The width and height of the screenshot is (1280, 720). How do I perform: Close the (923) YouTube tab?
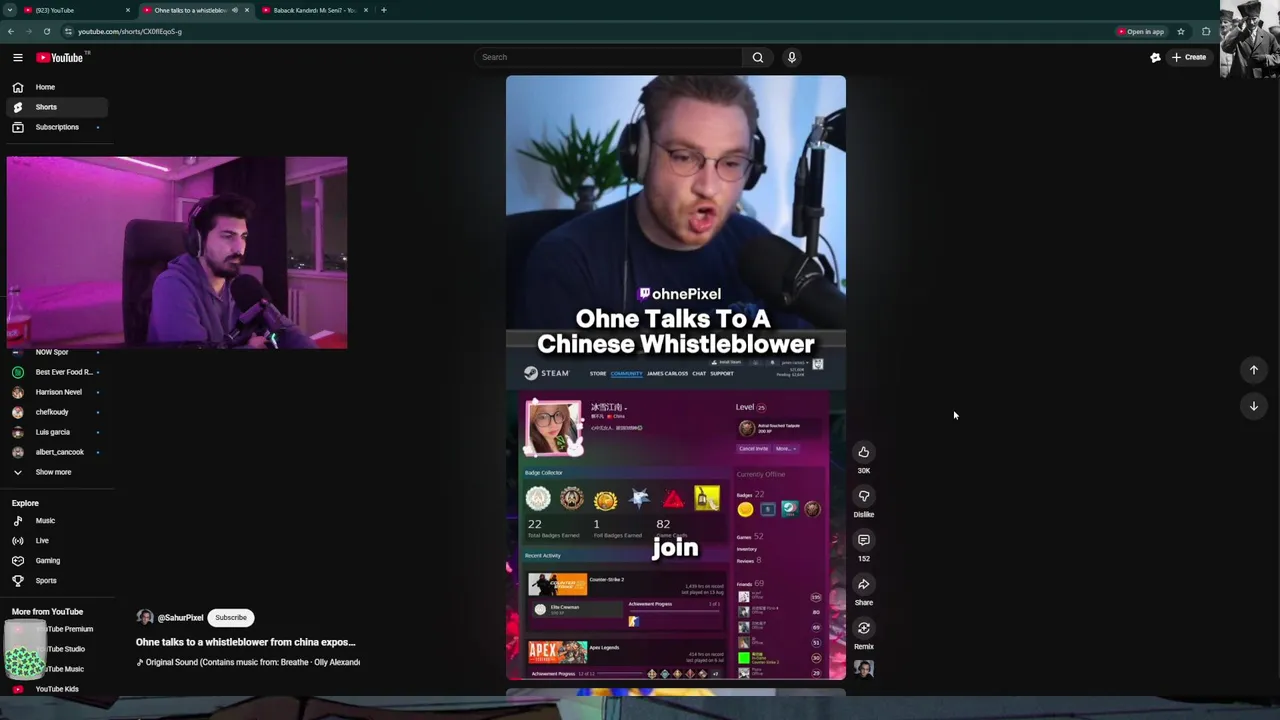(x=128, y=10)
